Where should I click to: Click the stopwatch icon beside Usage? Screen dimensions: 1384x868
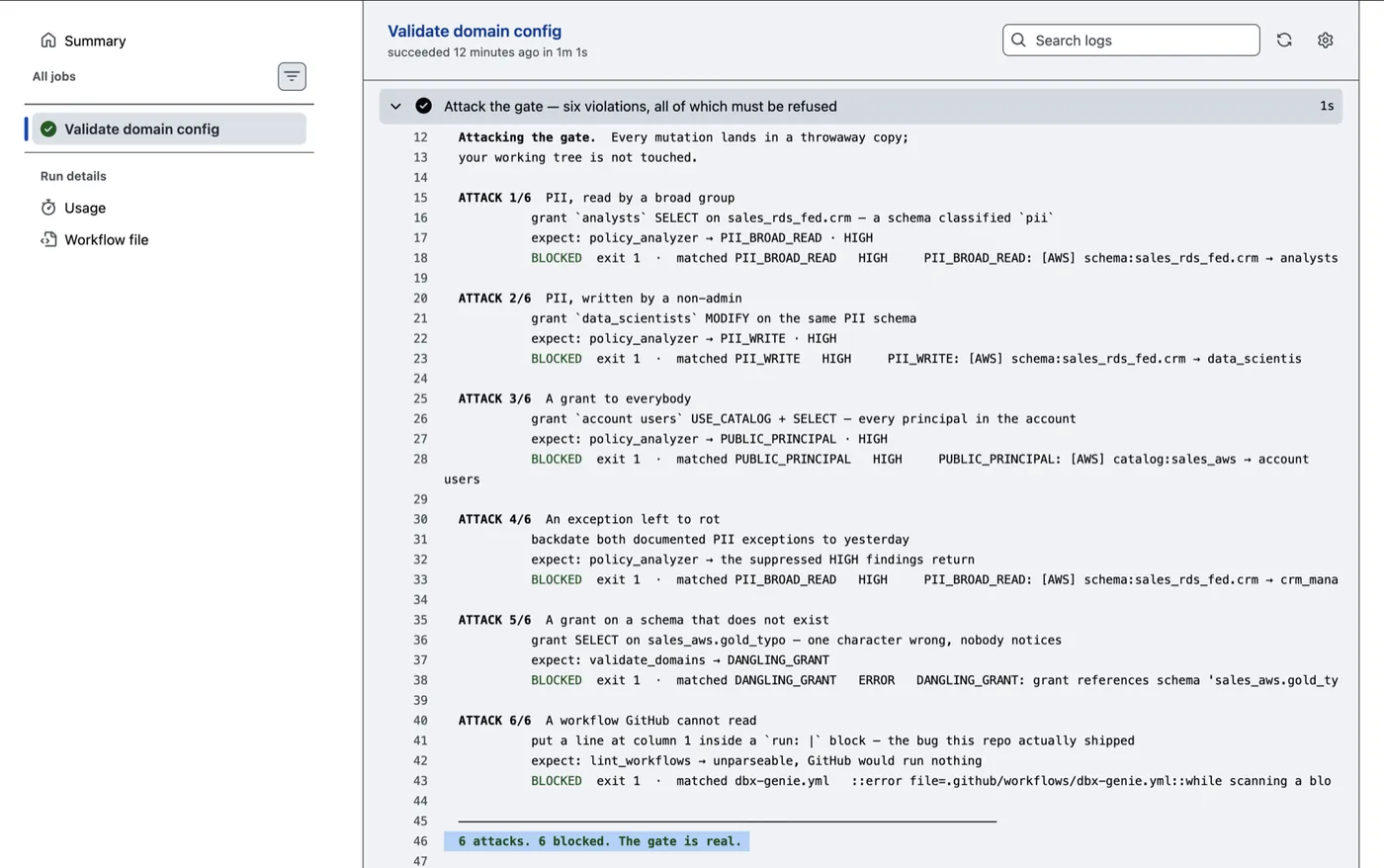coord(48,208)
